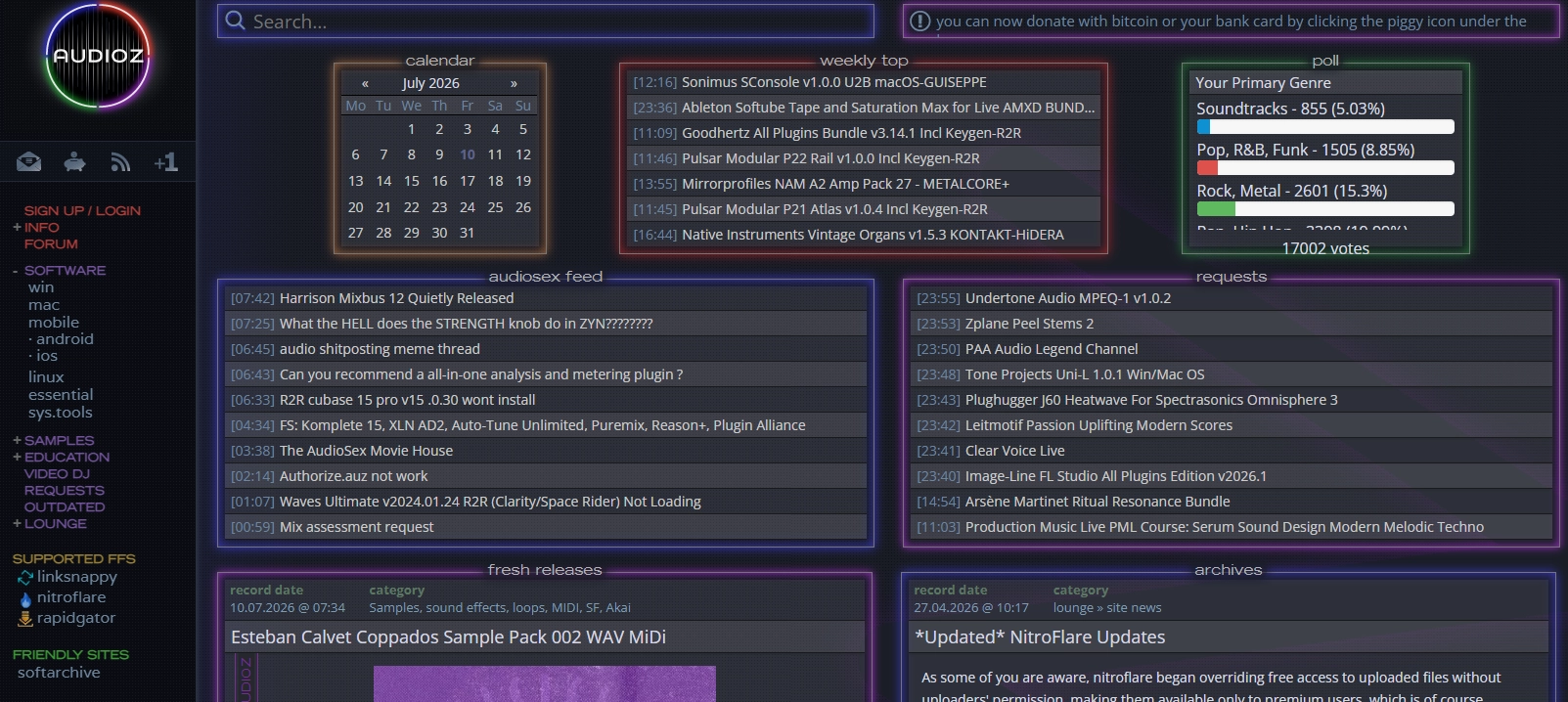Click the search magnifier icon
Image resolution: width=1568 pixels, height=702 pixels.
point(236,21)
